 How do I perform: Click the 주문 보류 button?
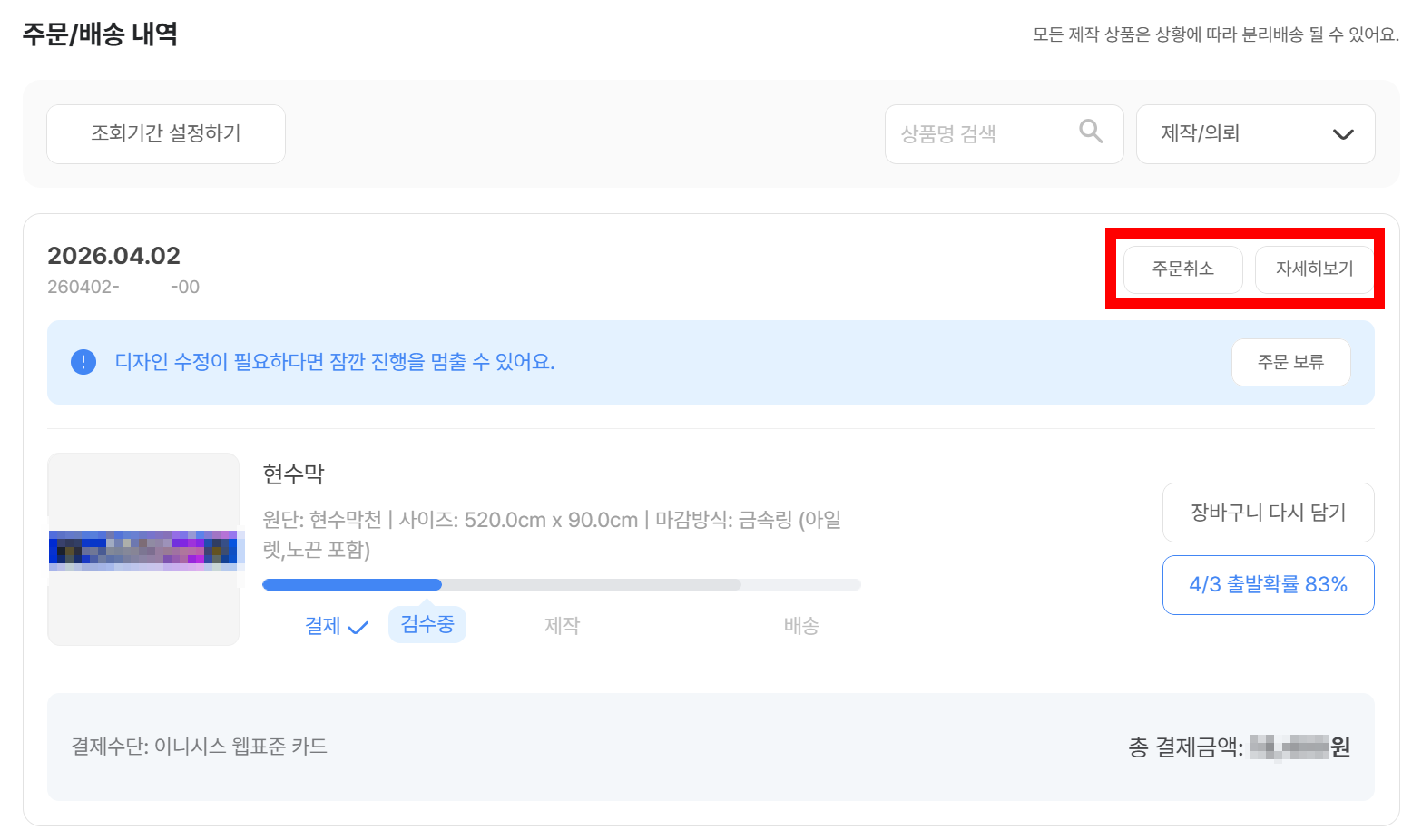coord(1290,362)
